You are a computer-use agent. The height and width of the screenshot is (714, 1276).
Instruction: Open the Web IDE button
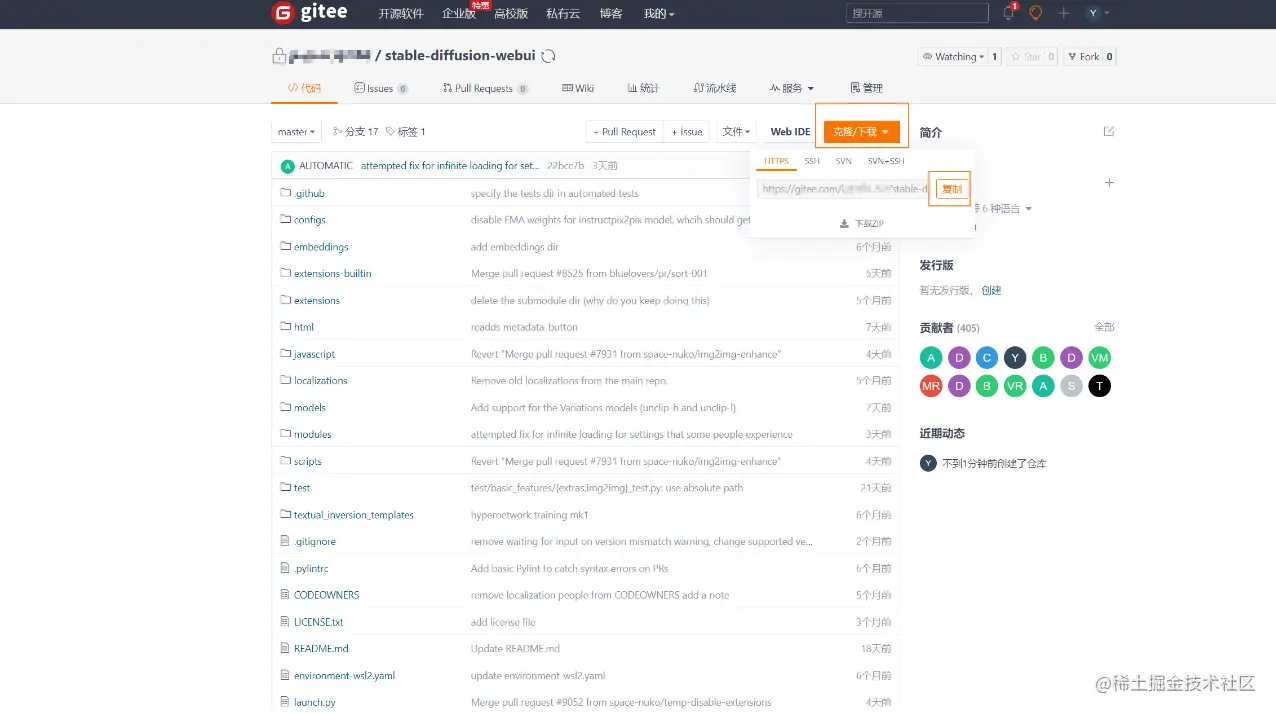pos(790,132)
